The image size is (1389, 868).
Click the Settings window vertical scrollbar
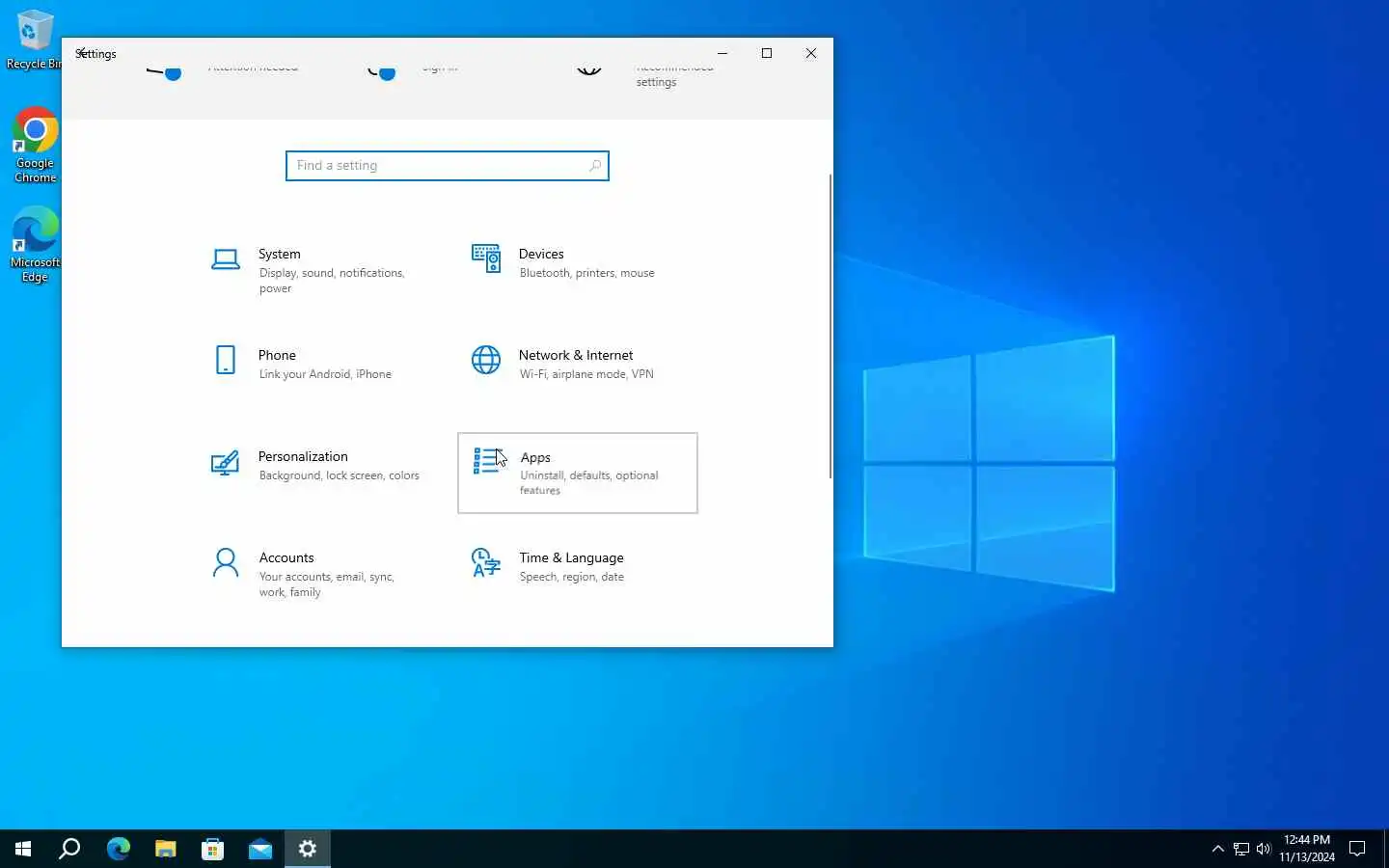830,326
